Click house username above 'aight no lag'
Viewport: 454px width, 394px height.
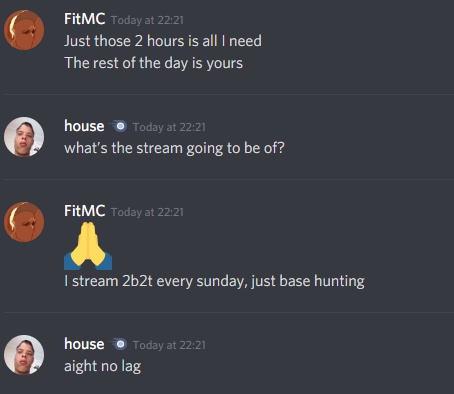click(84, 344)
